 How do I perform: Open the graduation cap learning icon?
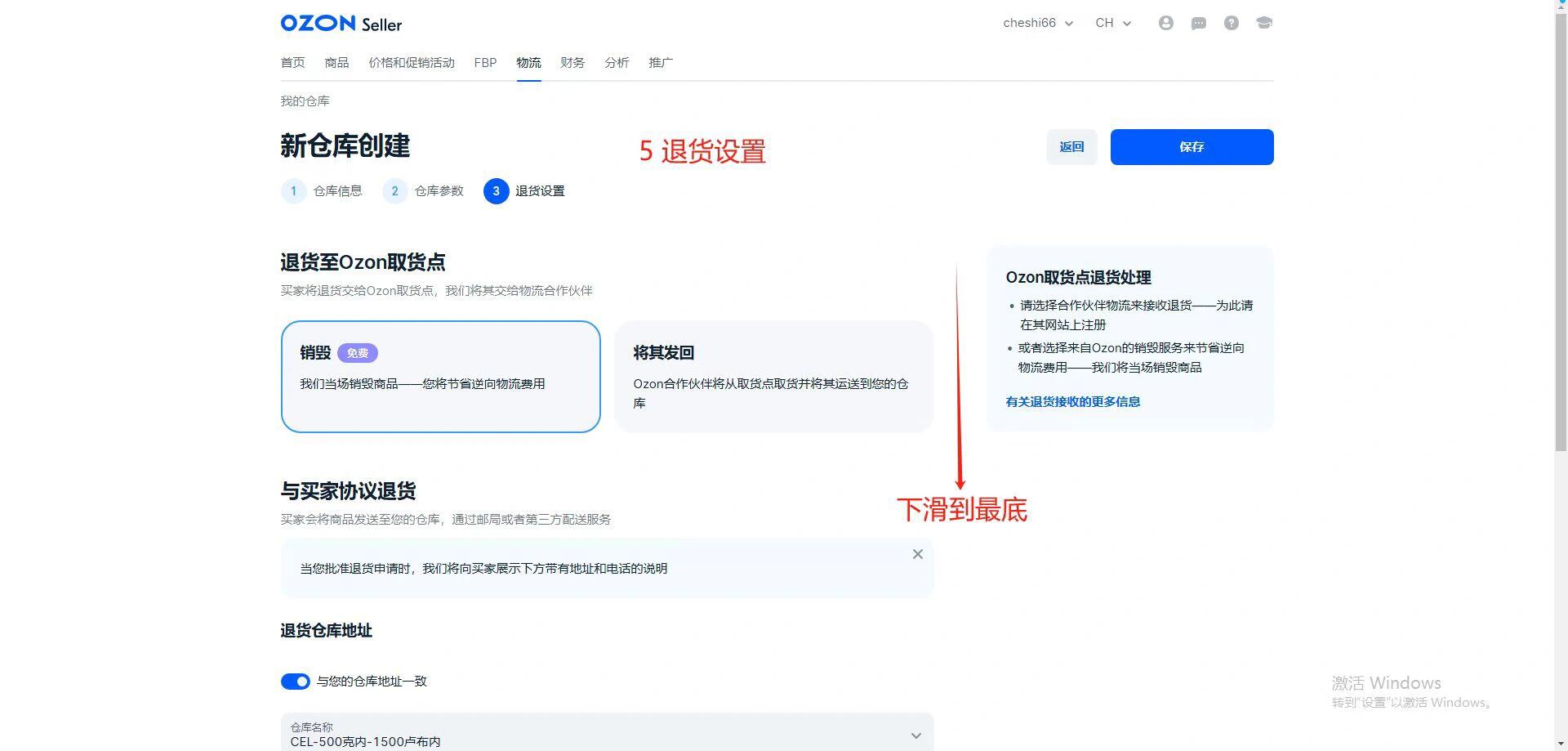point(1263,23)
